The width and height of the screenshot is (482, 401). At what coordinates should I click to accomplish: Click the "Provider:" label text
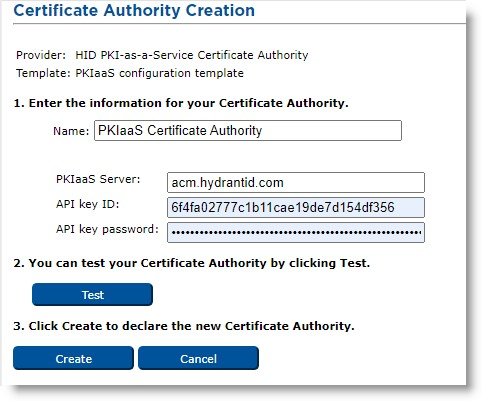click(x=41, y=55)
